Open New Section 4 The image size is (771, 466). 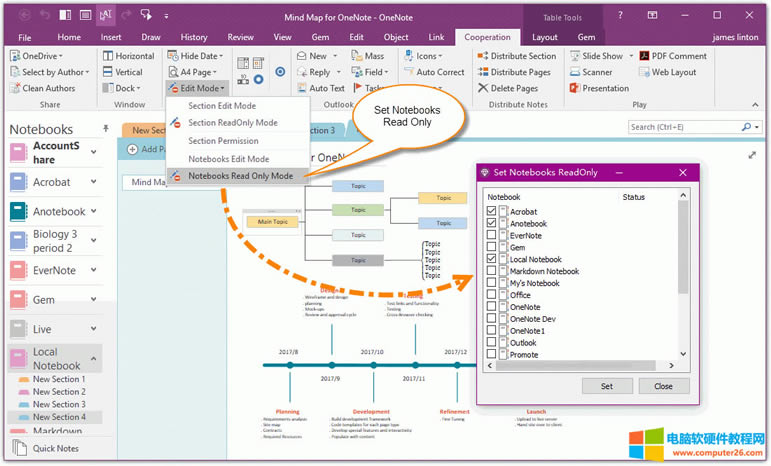point(59,417)
